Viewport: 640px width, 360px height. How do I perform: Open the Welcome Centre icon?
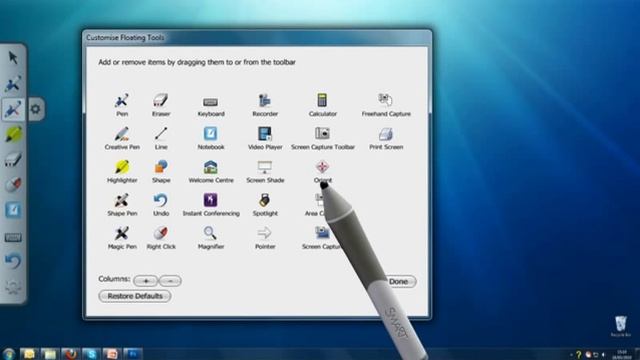[x=211, y=167]
